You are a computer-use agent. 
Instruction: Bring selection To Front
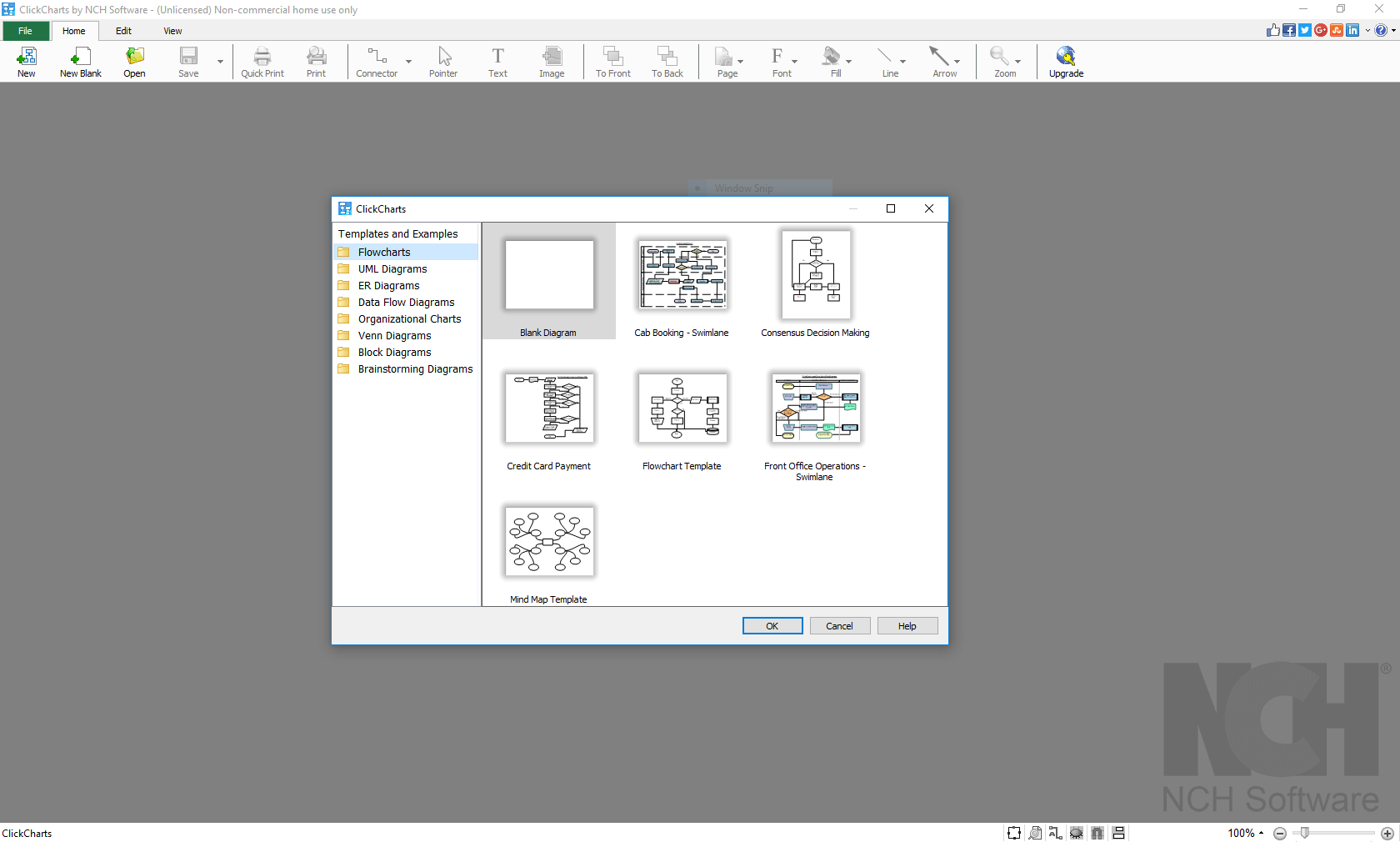[612, 61]
